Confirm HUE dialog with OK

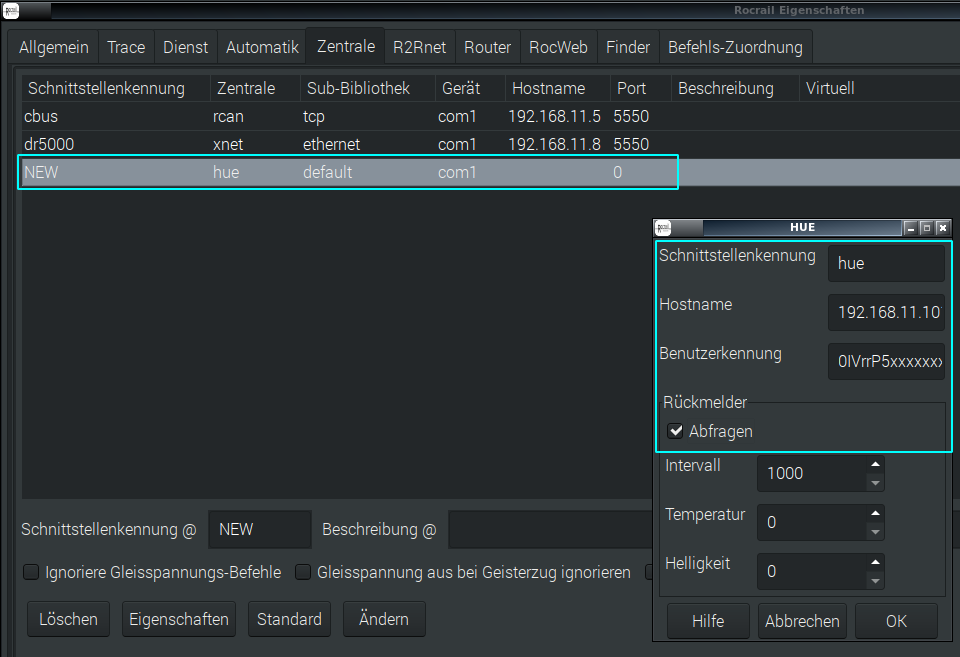point(896,621)
